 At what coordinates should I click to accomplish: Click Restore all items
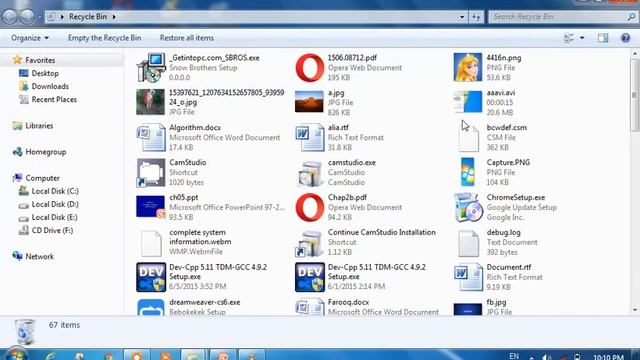pos(187,38)
